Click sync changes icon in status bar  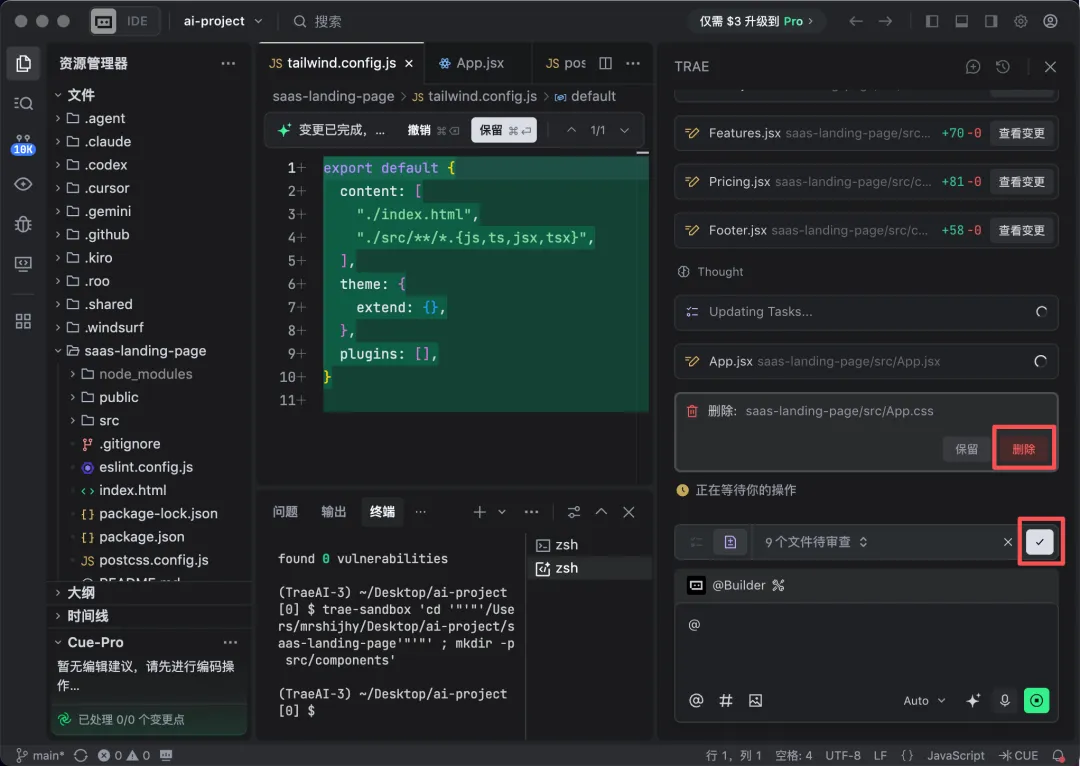[81, 756]
